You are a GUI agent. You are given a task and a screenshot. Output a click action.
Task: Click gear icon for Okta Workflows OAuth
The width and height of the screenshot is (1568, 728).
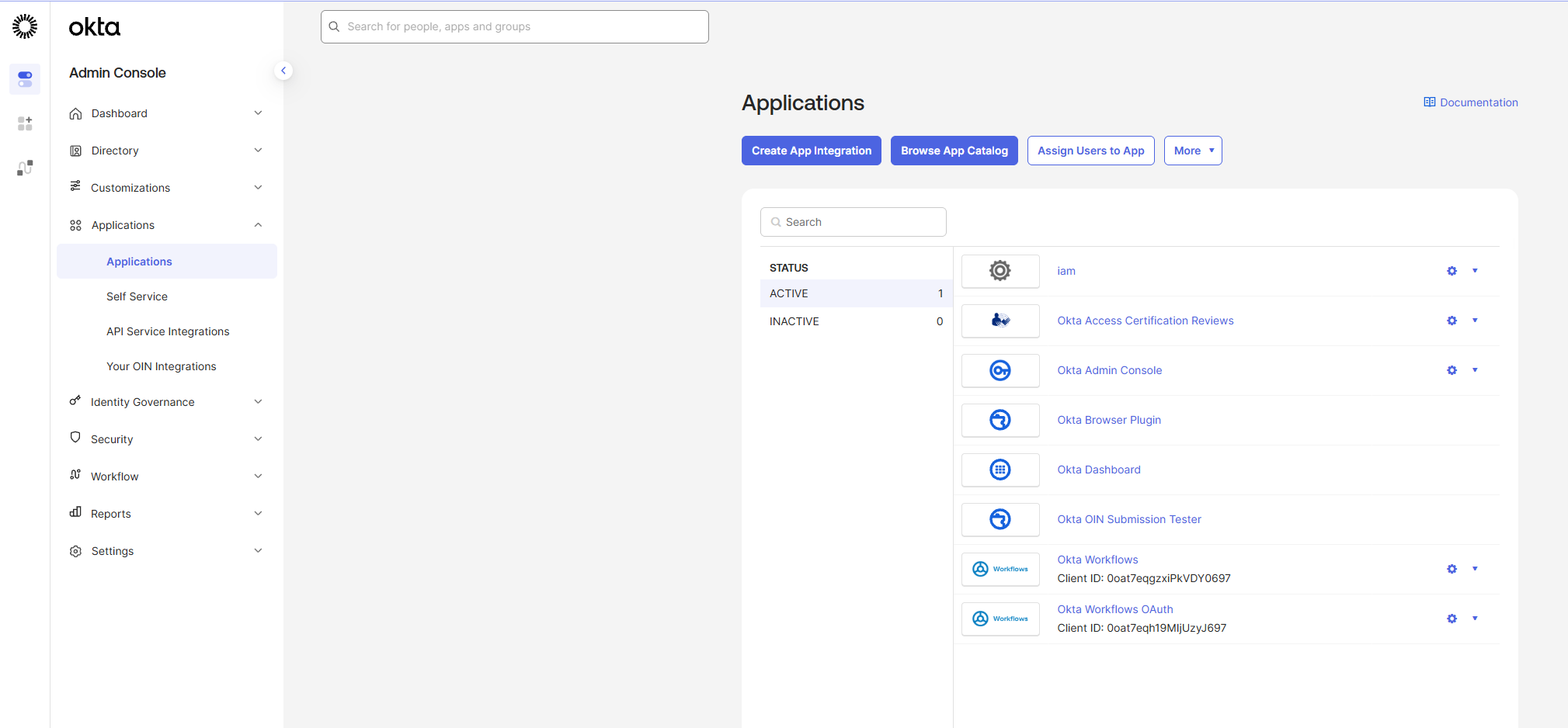[1452, 619]
